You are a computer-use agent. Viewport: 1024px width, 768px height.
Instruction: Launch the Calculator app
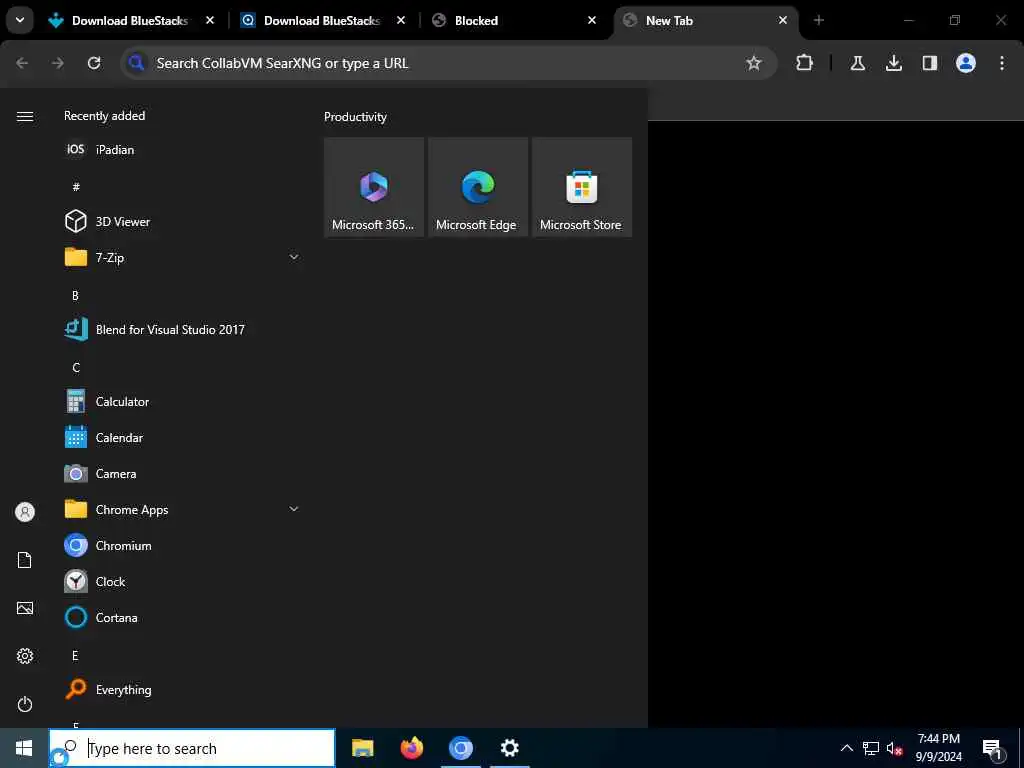coord(182,402)
